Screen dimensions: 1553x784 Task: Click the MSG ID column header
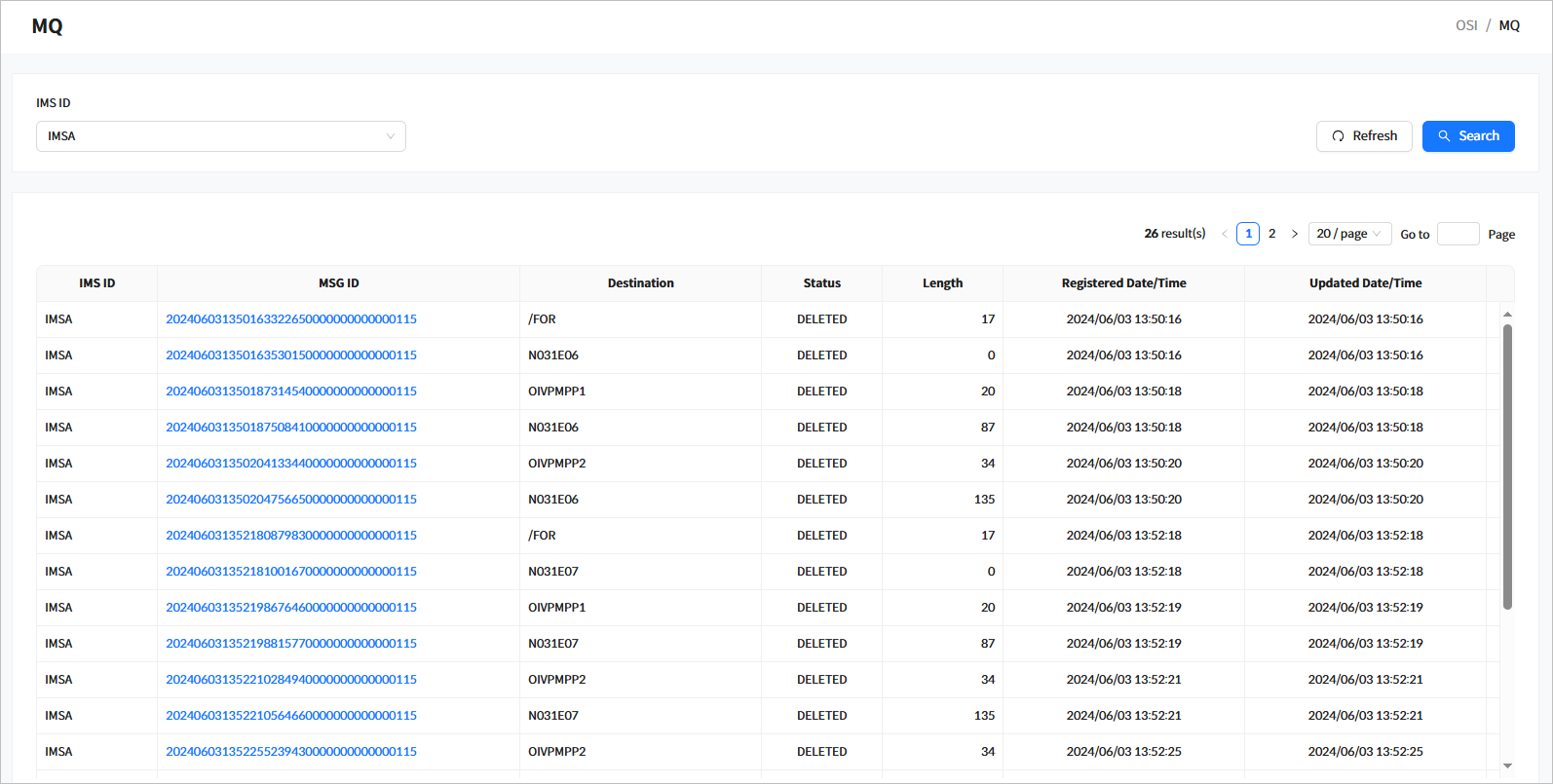338,283
